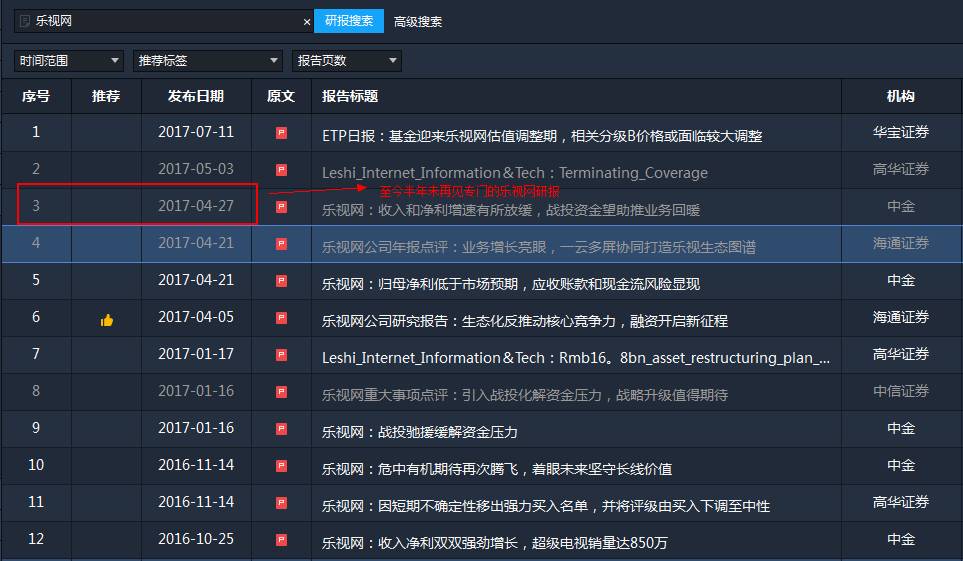Open PDF icon for row 9 战投驰援 report

281,428
